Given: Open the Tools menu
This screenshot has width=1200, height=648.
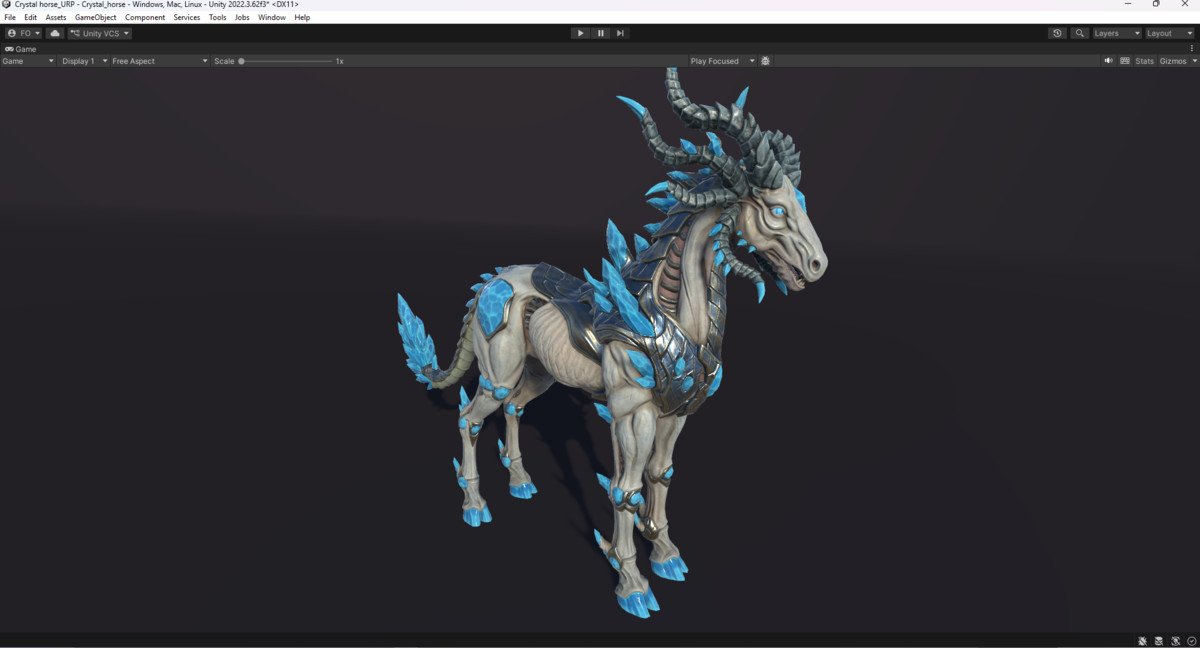Looking at the screenshot, I should tap(218, 17).
